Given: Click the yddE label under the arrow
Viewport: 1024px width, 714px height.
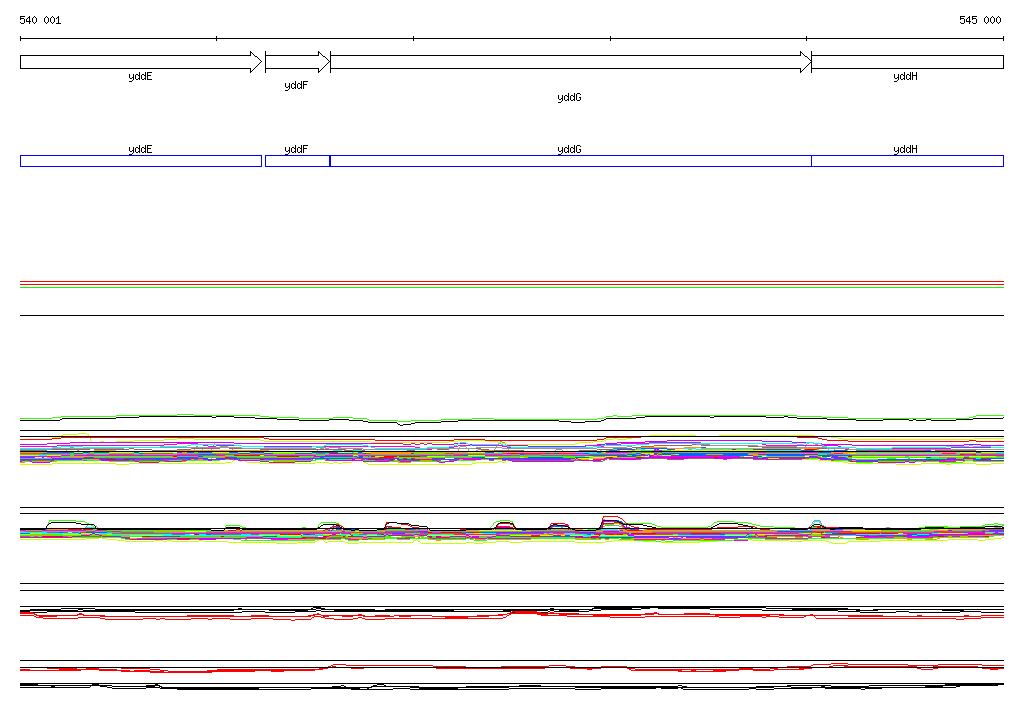Looking at the screenshot, I should click(x=140, y=77).
